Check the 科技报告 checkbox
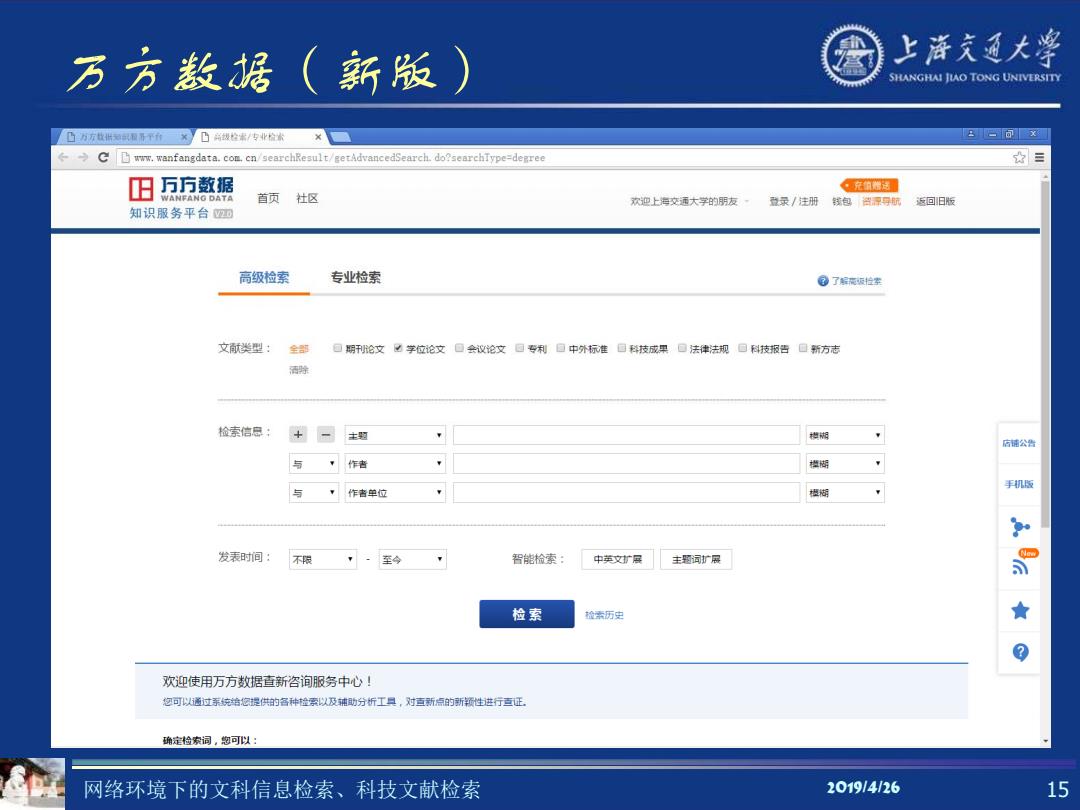The image size is (1080, 810). [742, 348]
